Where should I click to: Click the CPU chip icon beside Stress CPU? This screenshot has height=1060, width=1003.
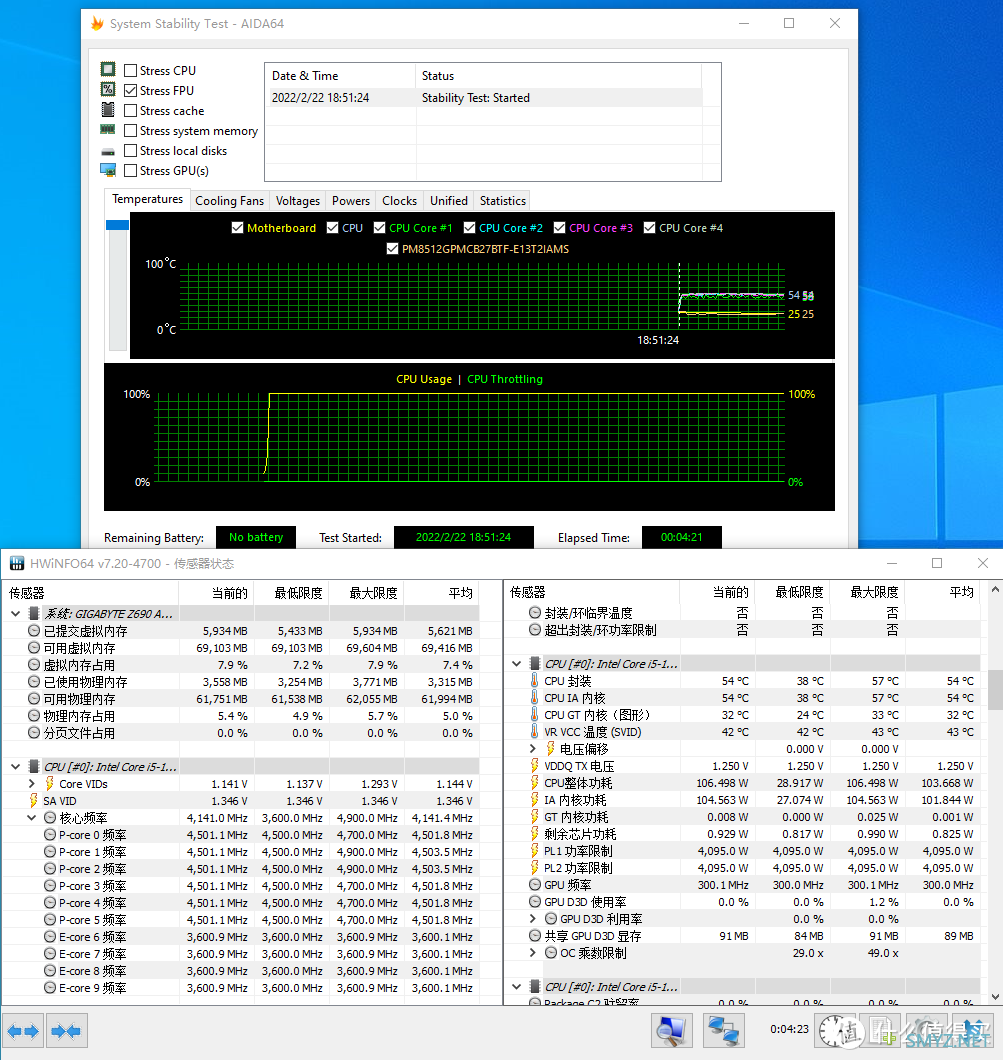[x=108, y=69]
